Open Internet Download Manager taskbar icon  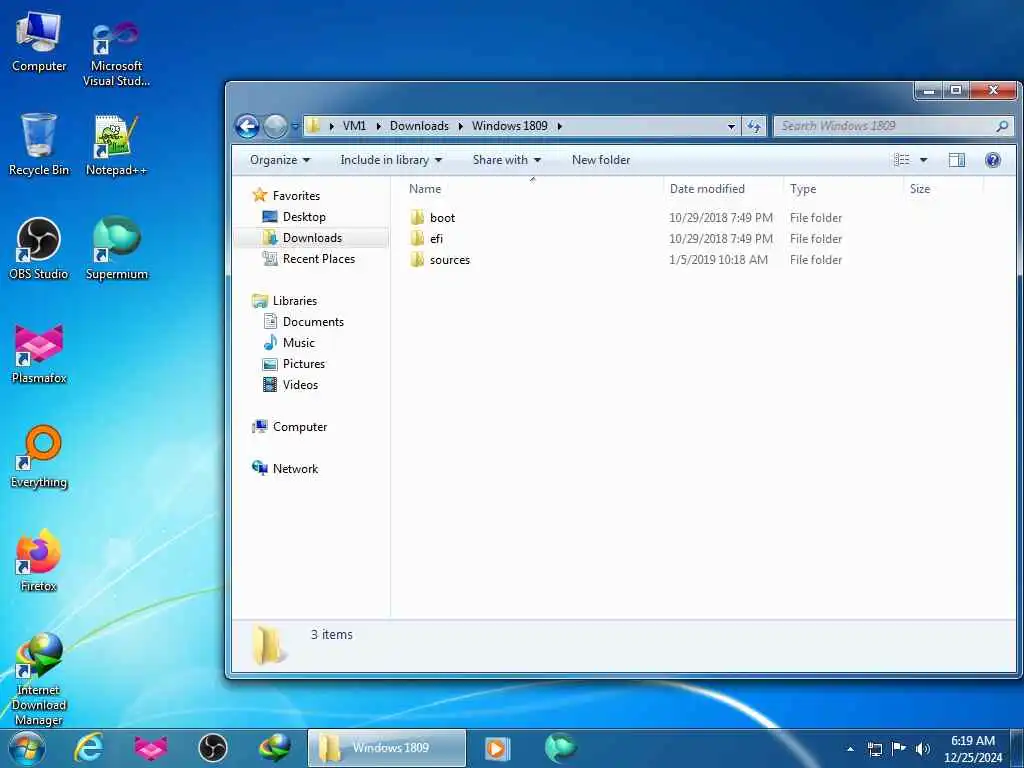point(274,748)
